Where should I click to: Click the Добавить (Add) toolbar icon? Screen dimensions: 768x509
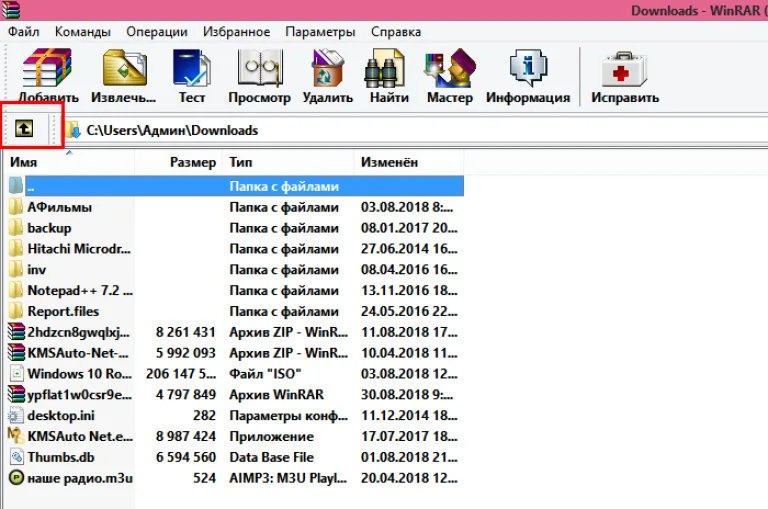click(x=48, y=76)
